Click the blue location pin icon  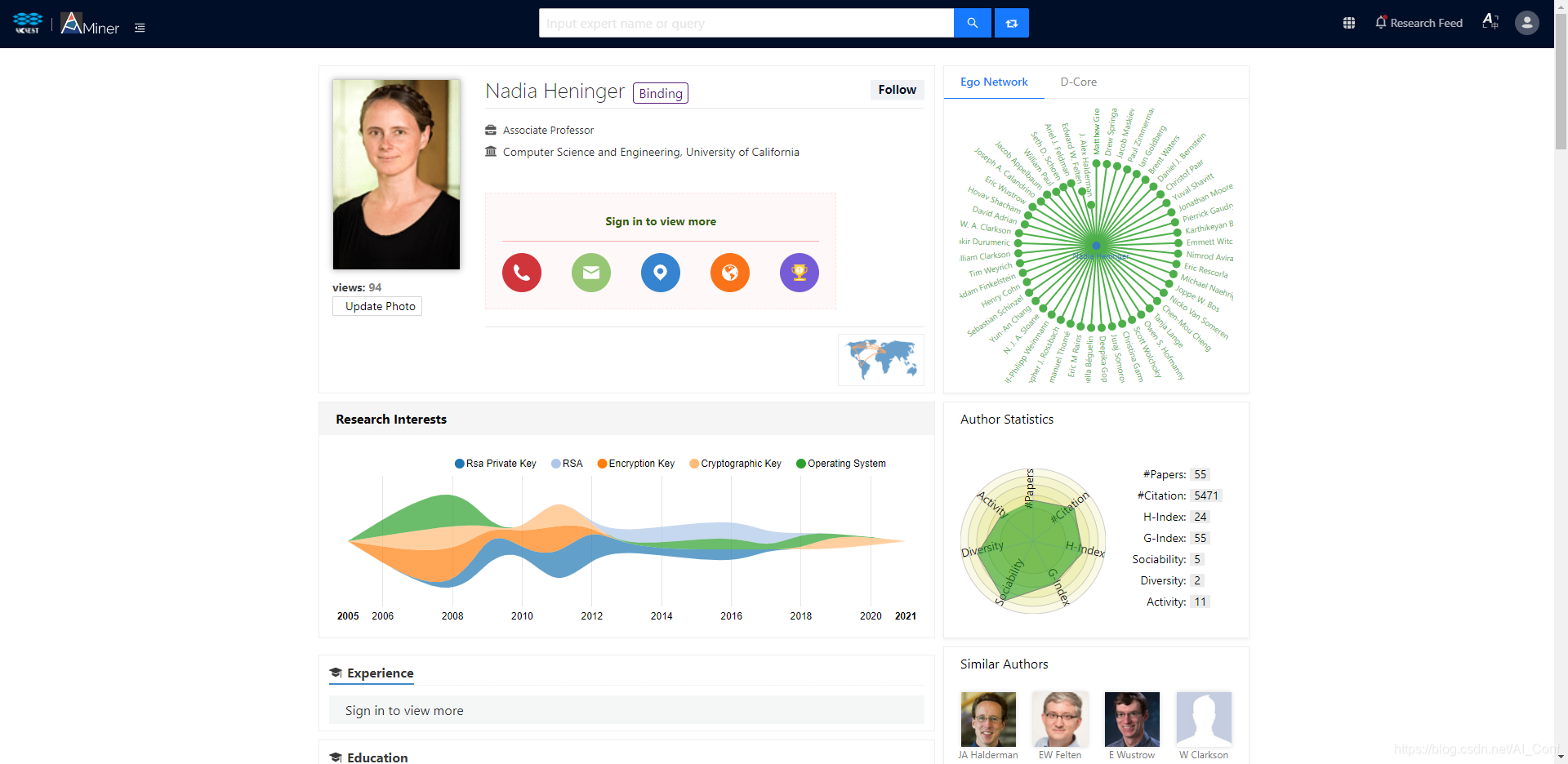point(661,273)
